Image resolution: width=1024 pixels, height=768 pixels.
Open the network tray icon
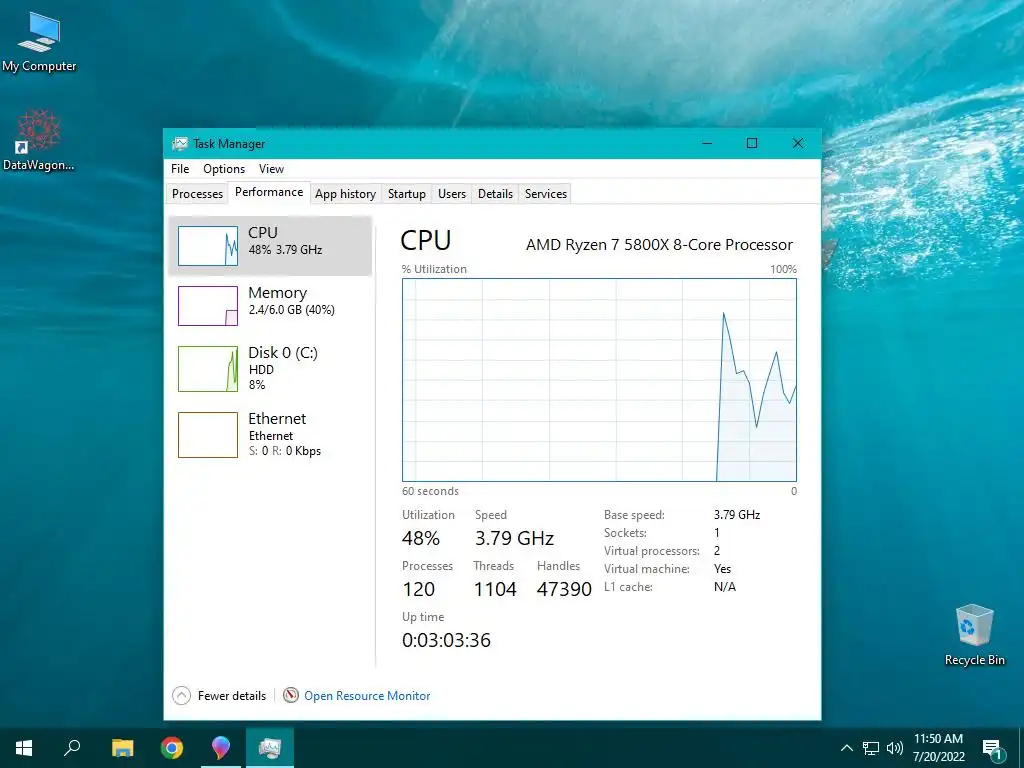(871, 748)
